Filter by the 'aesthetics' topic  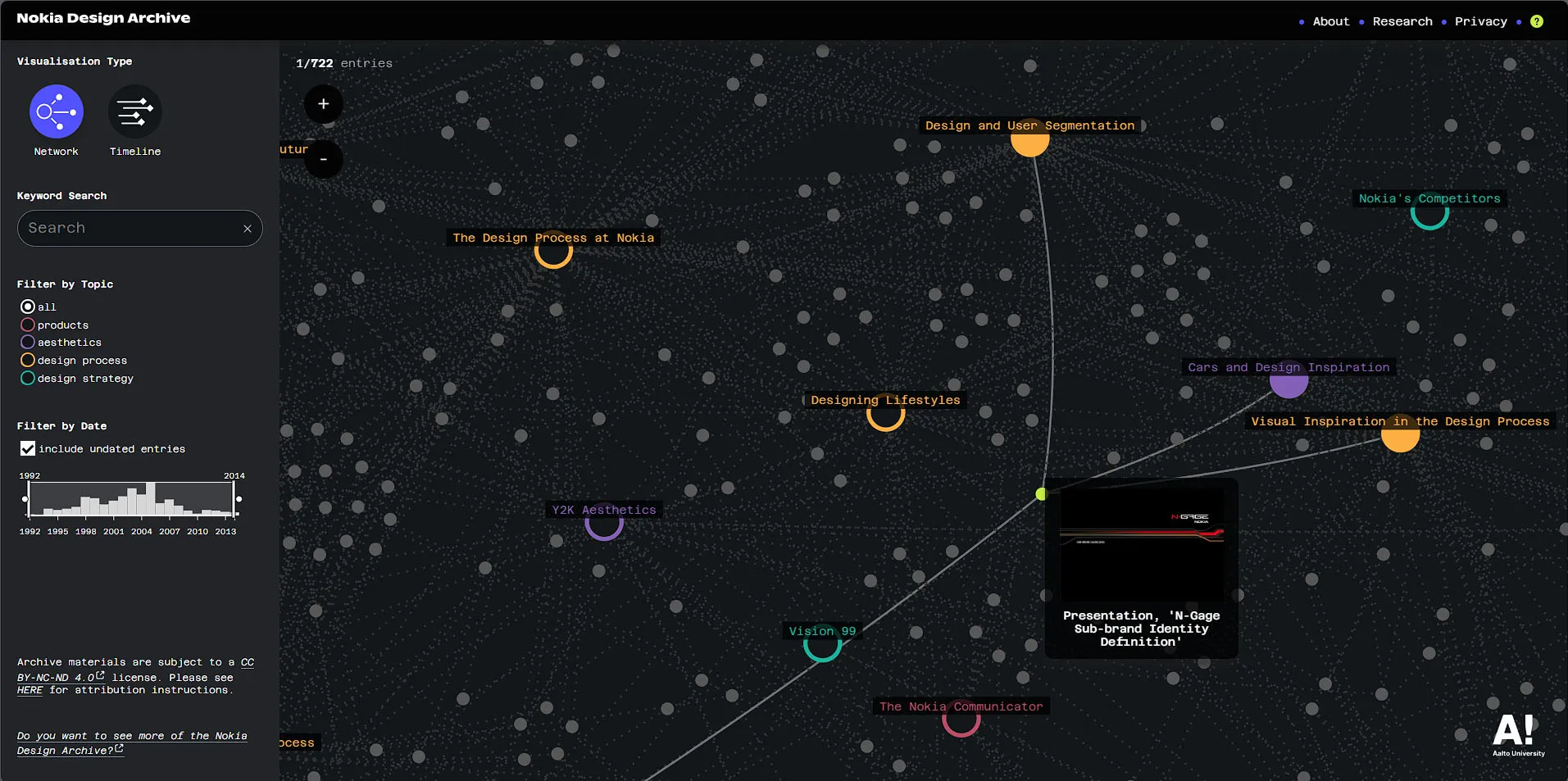28,342
